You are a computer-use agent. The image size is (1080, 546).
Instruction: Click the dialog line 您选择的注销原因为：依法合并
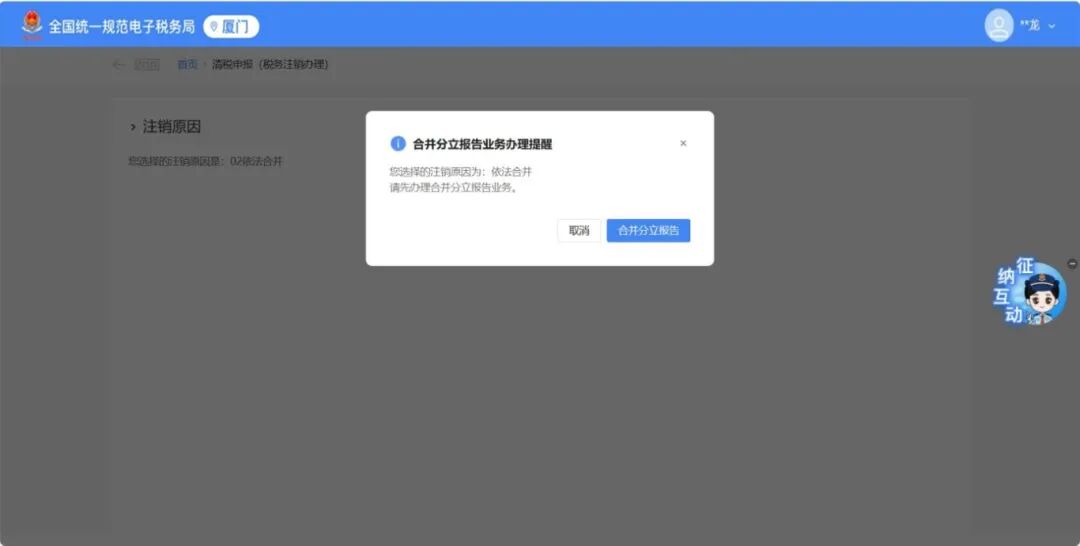click(x=461, y=171)
